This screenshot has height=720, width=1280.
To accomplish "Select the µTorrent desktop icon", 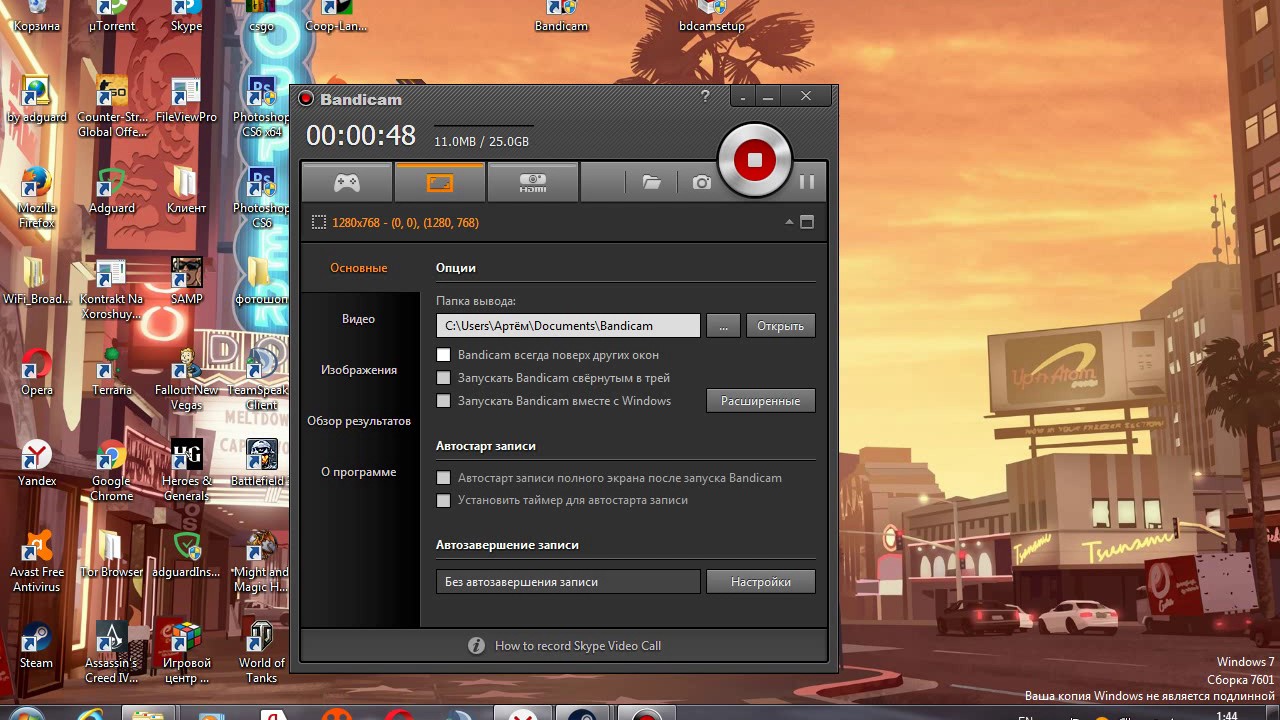I will pos(112,17).
